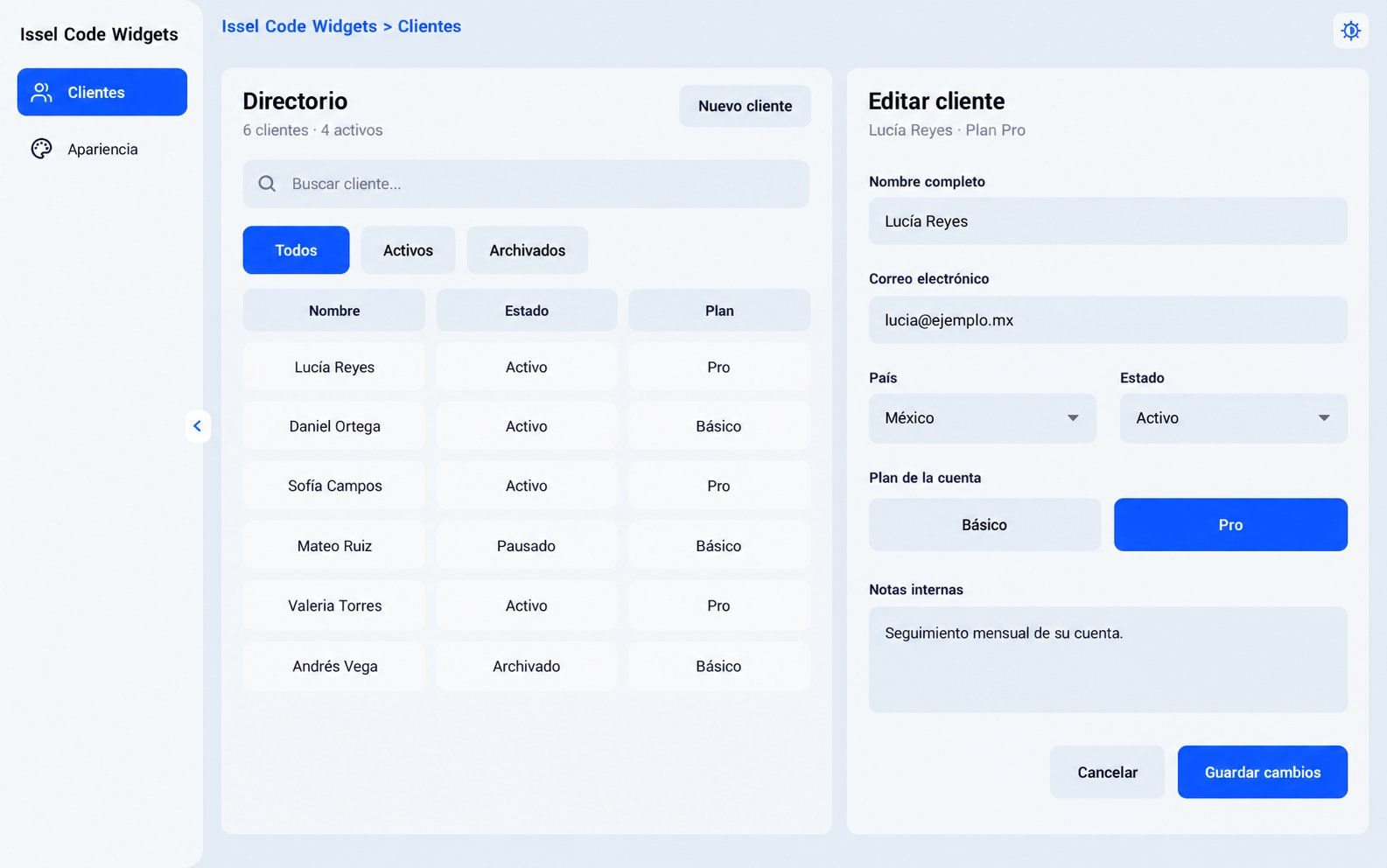This screenshot has width=1387, height=868.
Task: Sort by the Estado column header in table
Action: pos(527,311)
